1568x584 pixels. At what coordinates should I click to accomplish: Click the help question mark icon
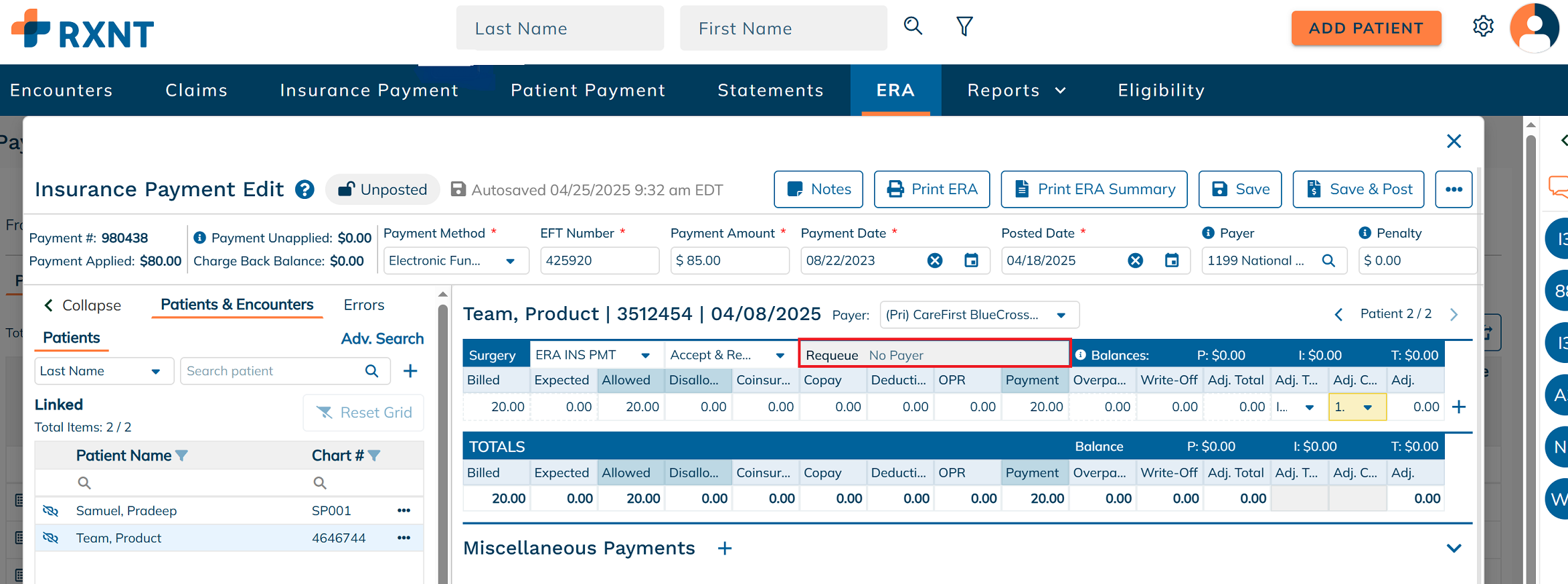coord(304,190)
